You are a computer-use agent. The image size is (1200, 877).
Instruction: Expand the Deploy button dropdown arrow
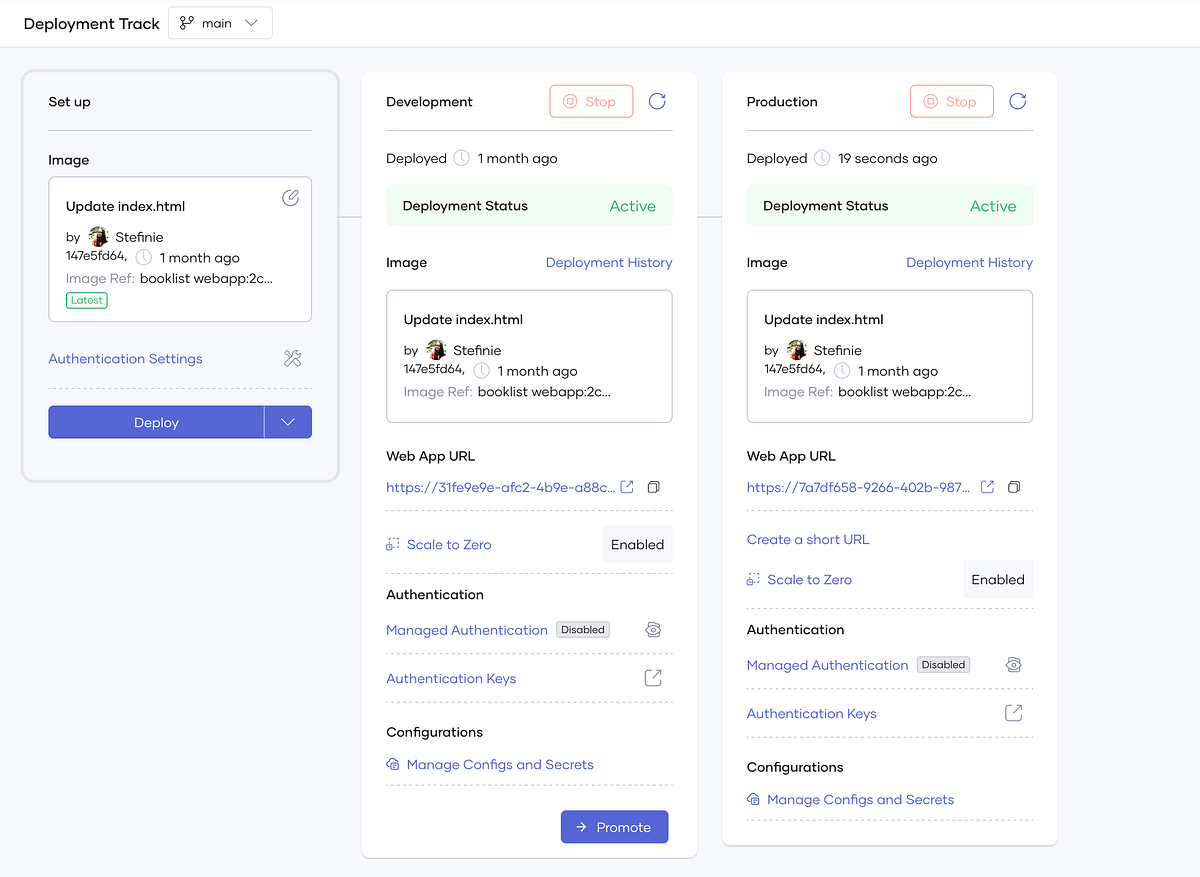(x=288, y=422)
